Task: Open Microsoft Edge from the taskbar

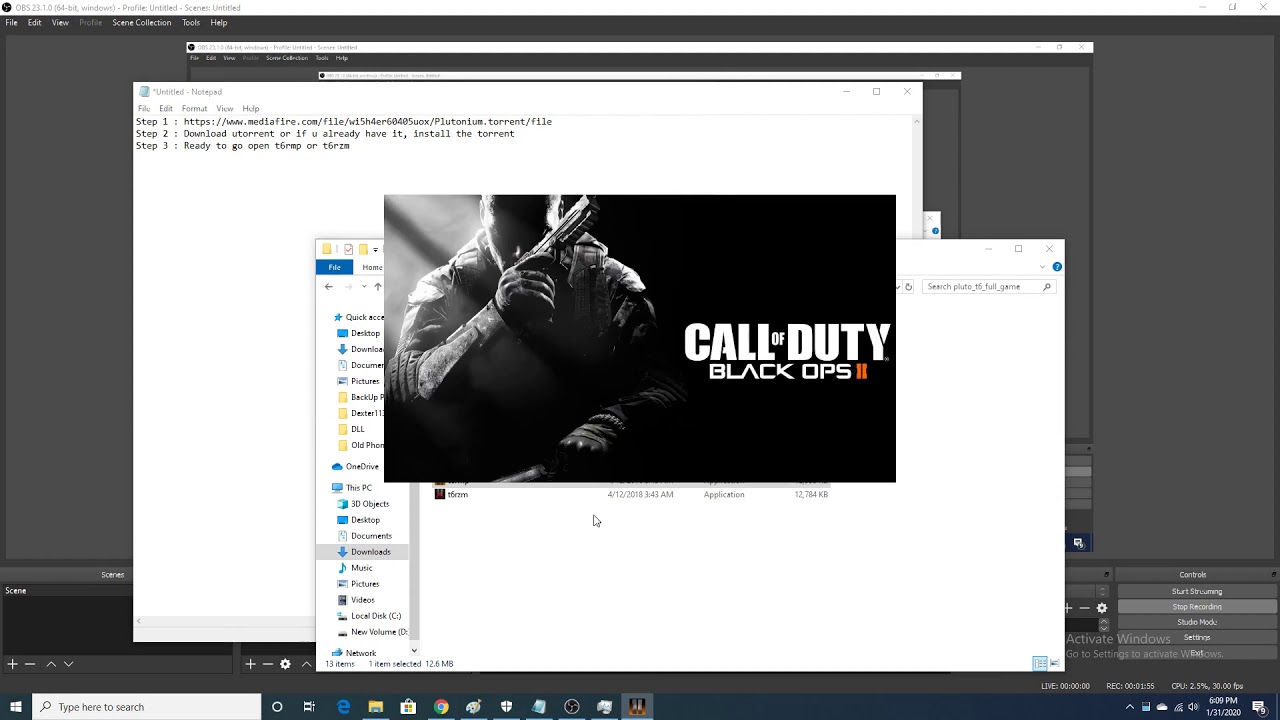Action: [343, 707]
